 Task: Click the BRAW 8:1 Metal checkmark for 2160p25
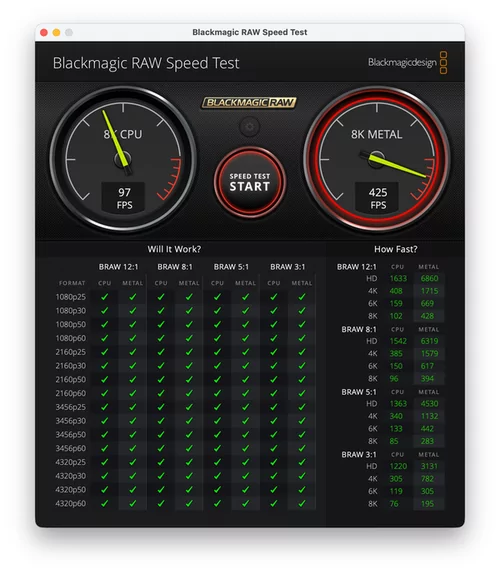coord(189,352)
